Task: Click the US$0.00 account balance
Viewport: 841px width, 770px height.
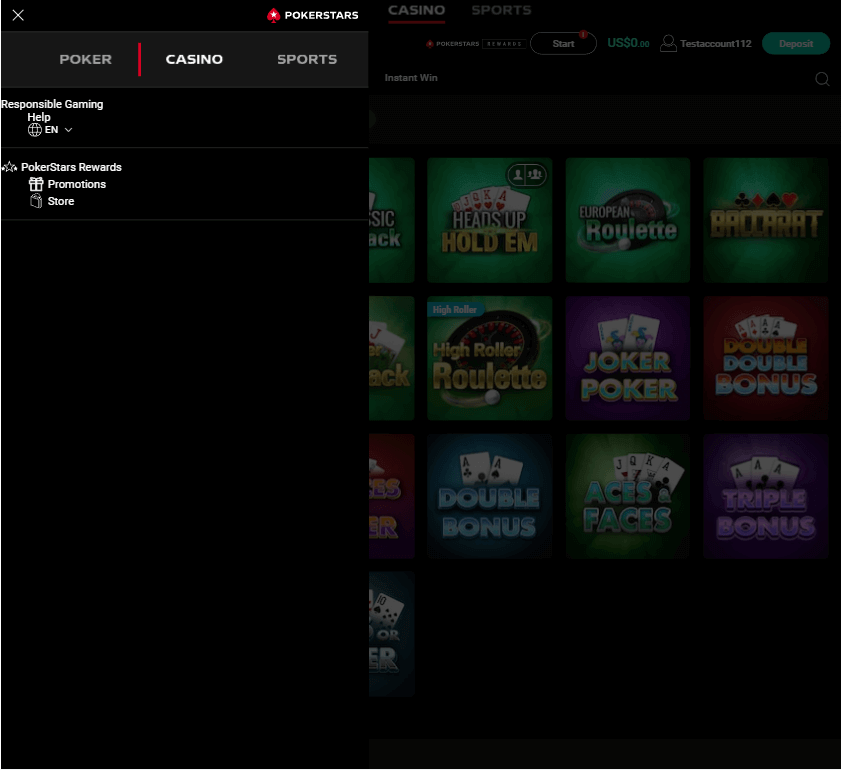Action: pos(628,43)
